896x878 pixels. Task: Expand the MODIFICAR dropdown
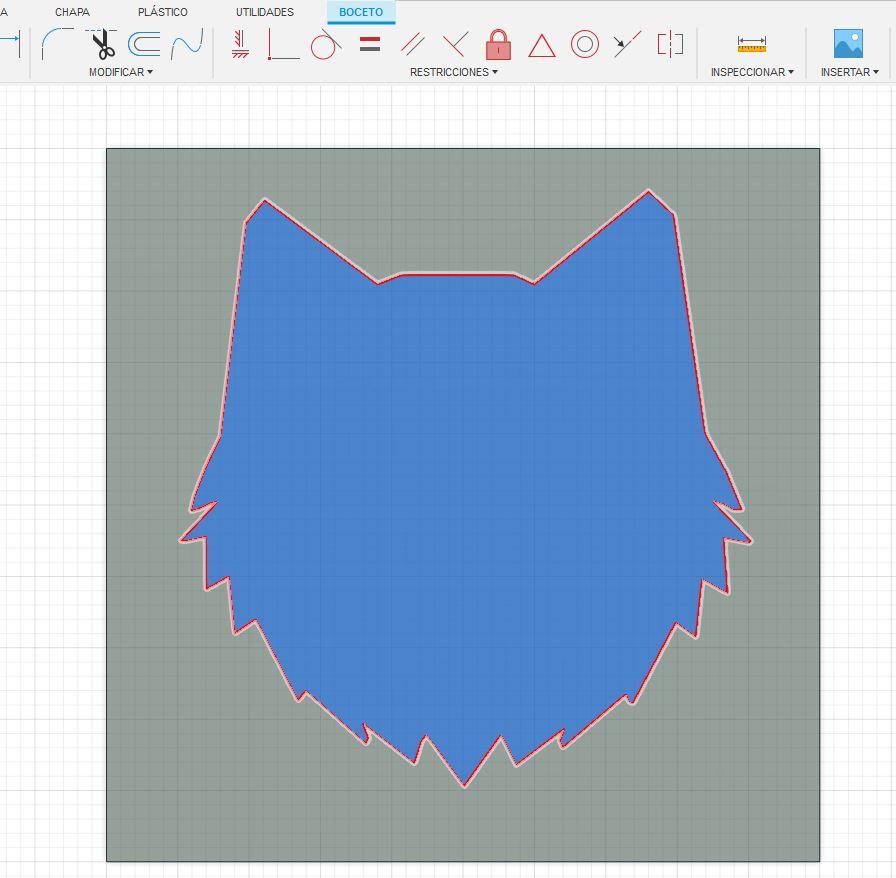coord(120,72)
